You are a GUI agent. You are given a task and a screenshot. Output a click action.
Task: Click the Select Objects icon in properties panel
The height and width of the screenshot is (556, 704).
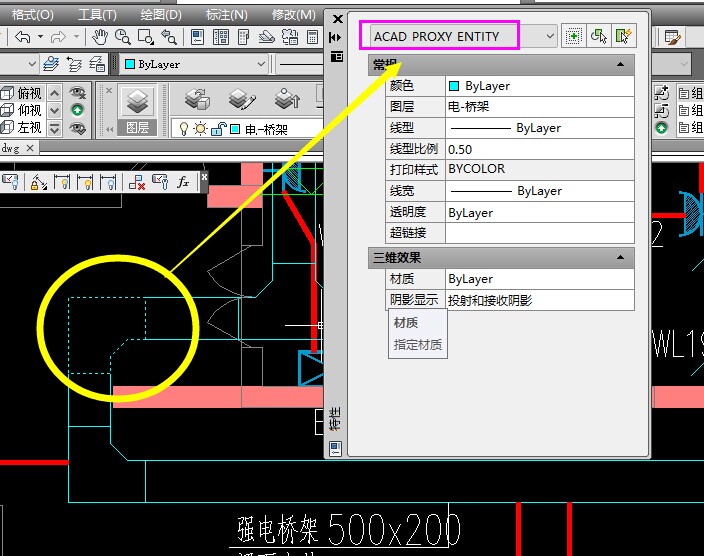(599, 36)
